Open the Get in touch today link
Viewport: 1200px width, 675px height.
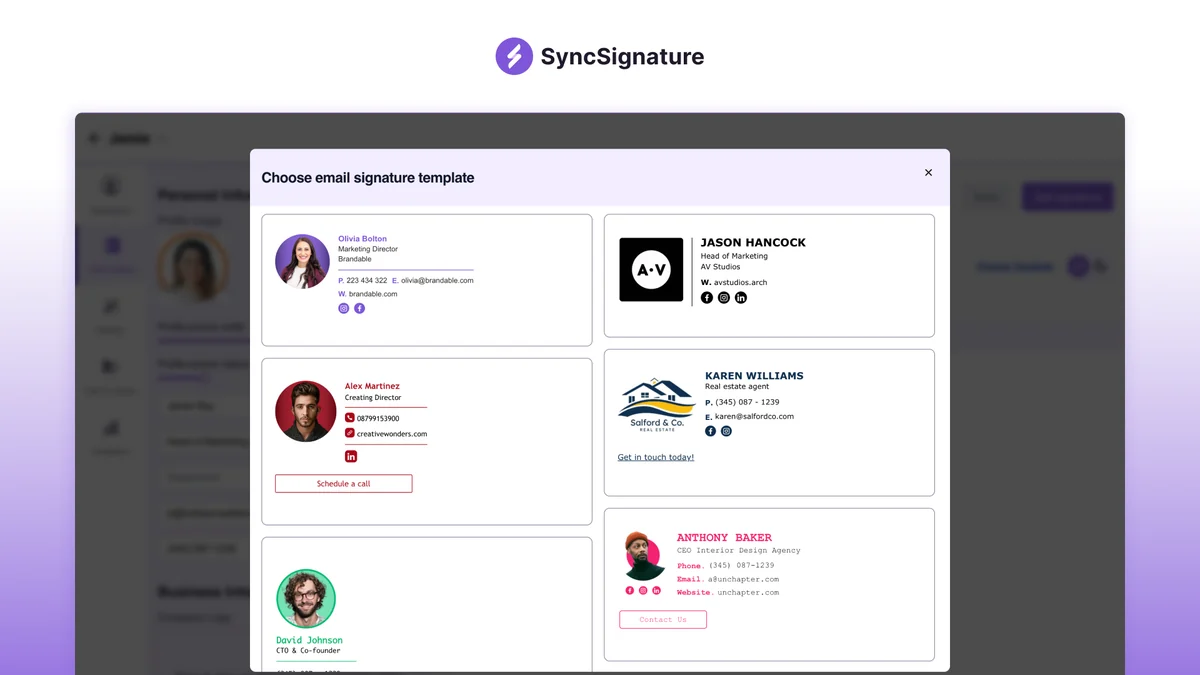tap(655, 457)
